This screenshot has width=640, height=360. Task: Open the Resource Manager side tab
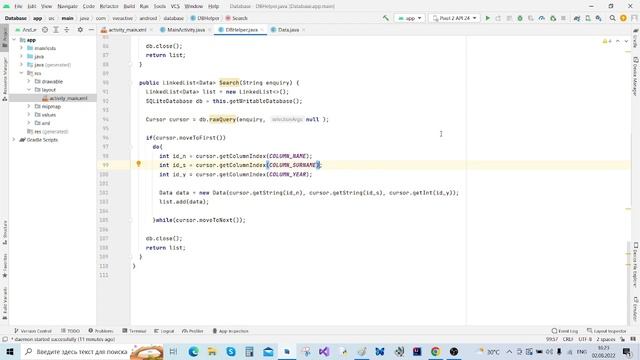pyautogui.click(x=4, y=78)
